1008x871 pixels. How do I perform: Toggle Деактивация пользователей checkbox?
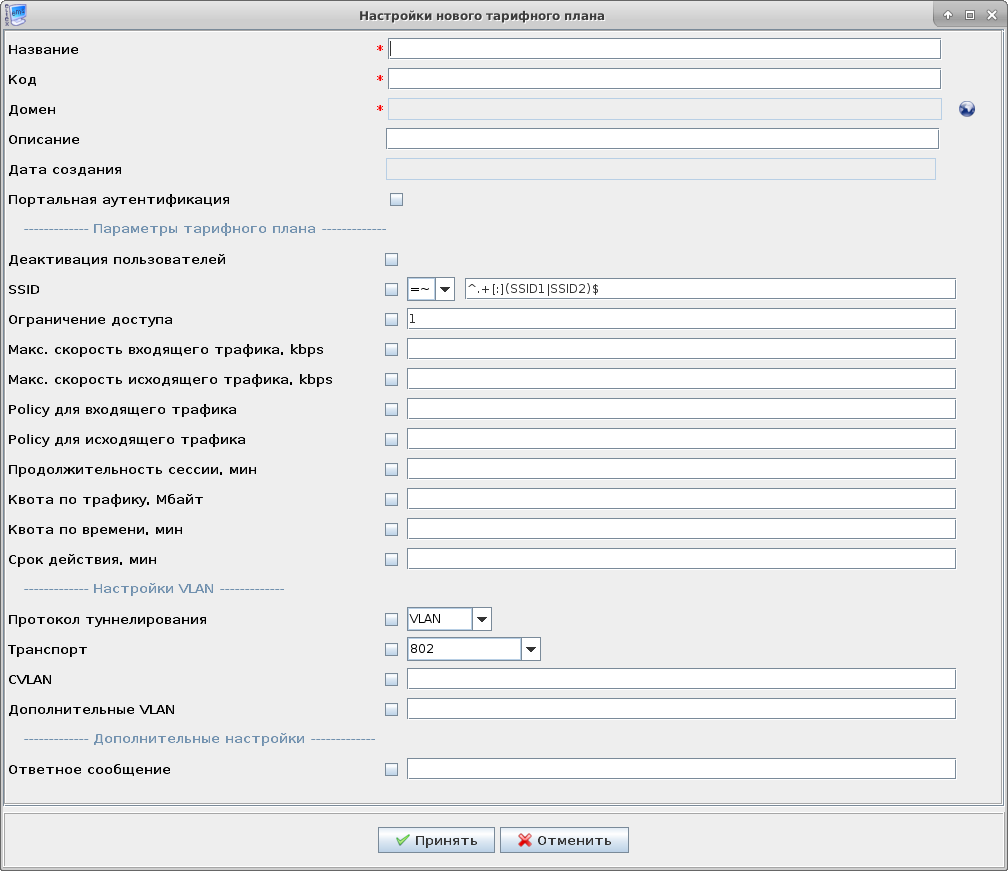pos(392,260)
